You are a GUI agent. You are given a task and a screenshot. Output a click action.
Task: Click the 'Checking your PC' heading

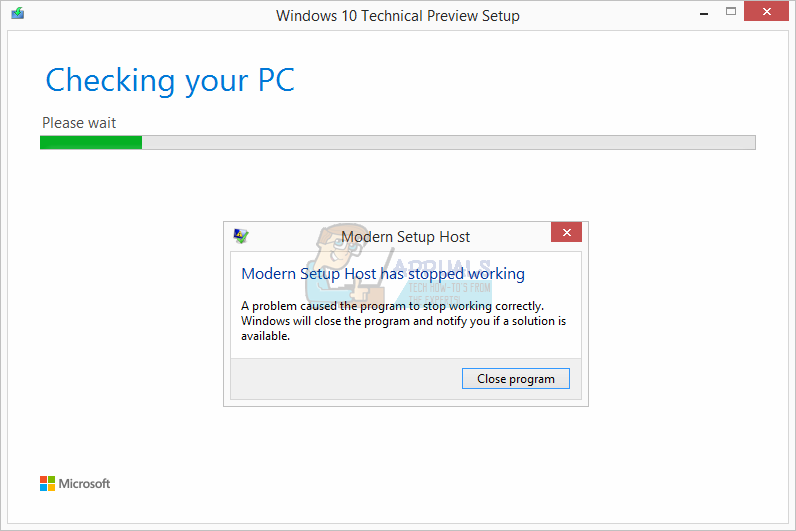click(x=170, y=81)
